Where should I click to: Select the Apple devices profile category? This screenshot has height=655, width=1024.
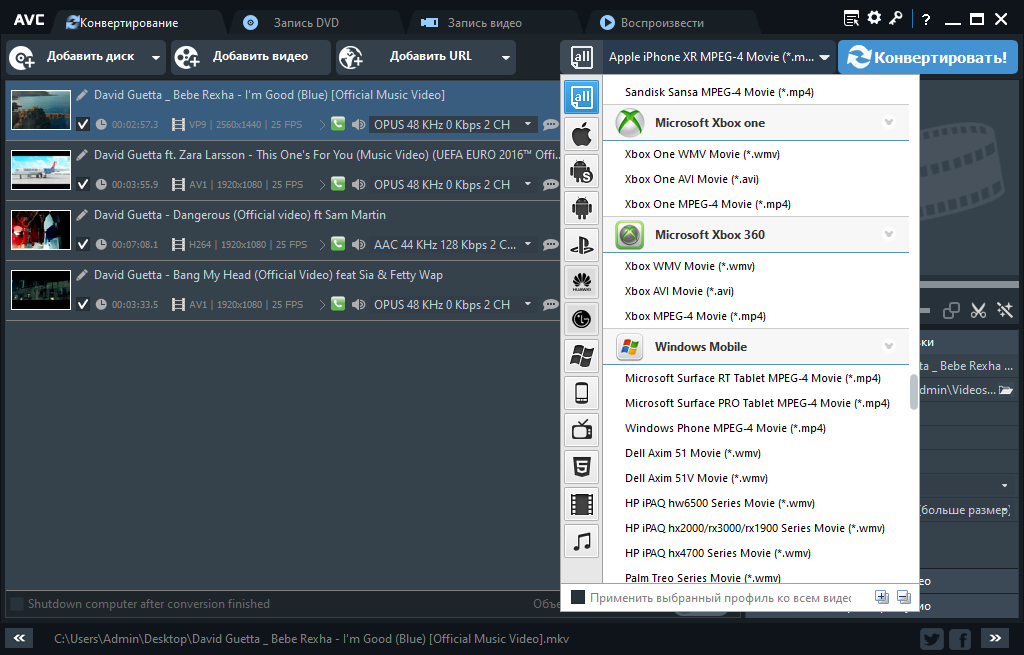pyautogui.click(x=581, y=133)
